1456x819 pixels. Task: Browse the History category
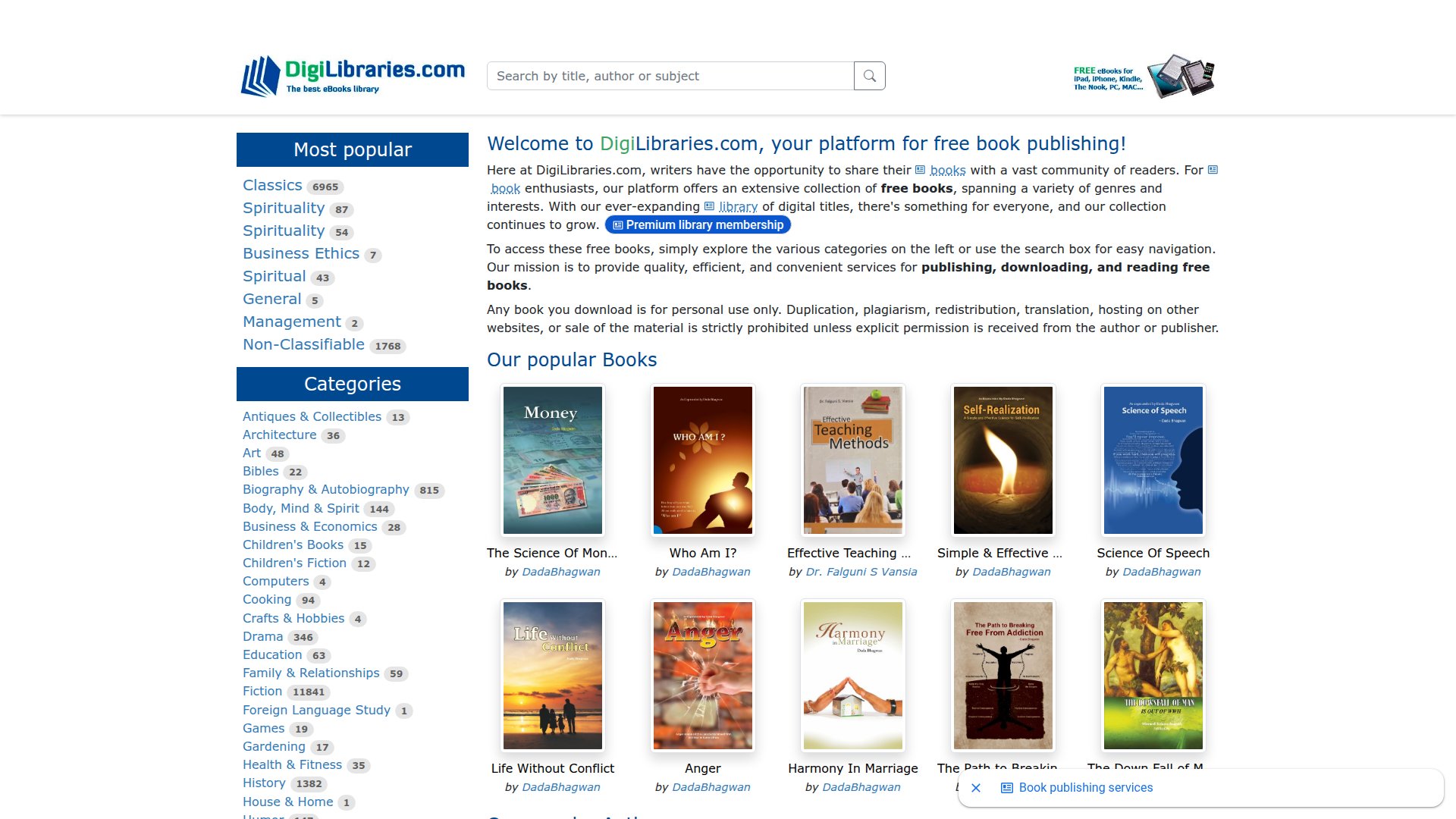[x=264, y=783]
